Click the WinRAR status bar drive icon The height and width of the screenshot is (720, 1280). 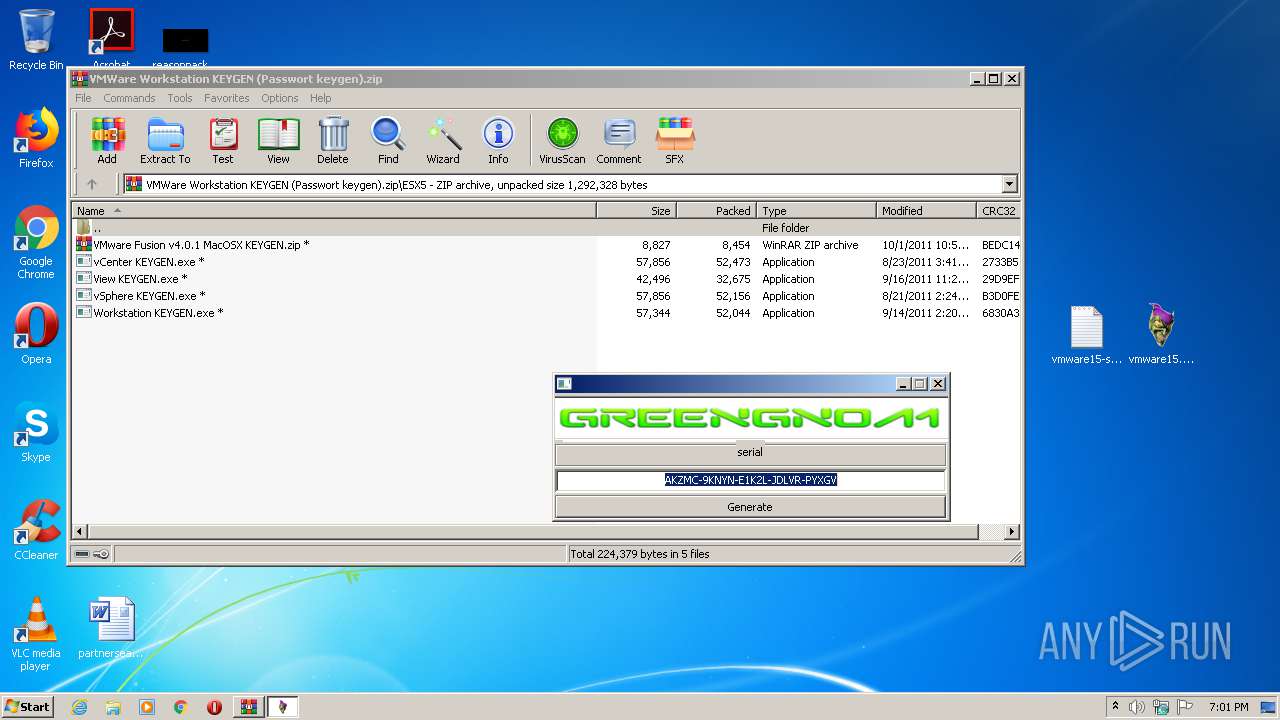point(82,554)
